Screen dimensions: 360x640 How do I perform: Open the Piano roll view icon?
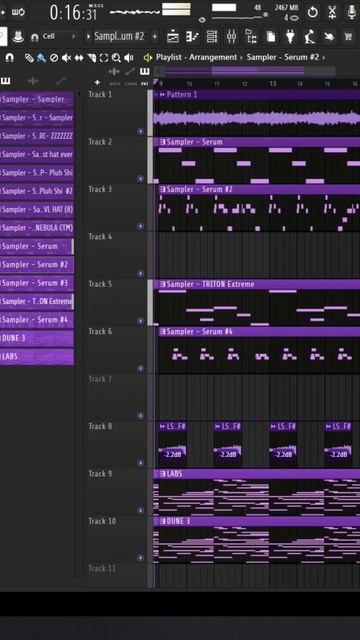point(192,37)
